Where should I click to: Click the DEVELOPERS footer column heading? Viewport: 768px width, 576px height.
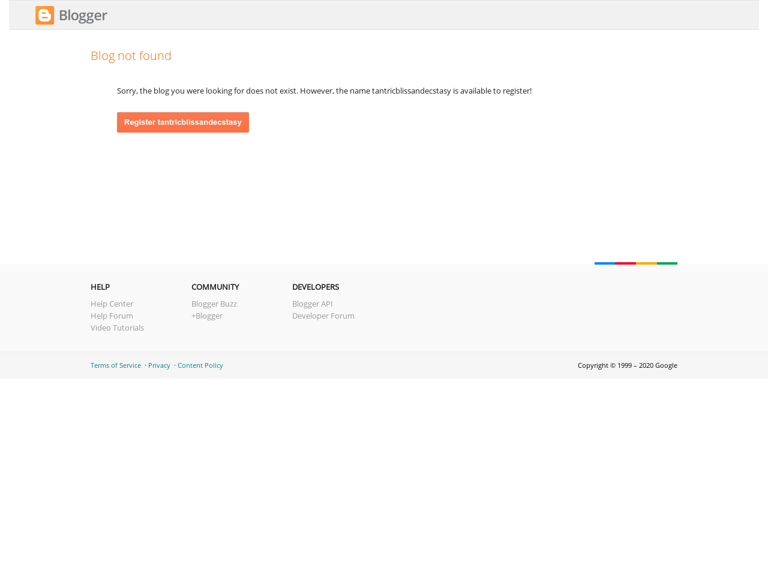pyautogui.click(x=315, y=287)
